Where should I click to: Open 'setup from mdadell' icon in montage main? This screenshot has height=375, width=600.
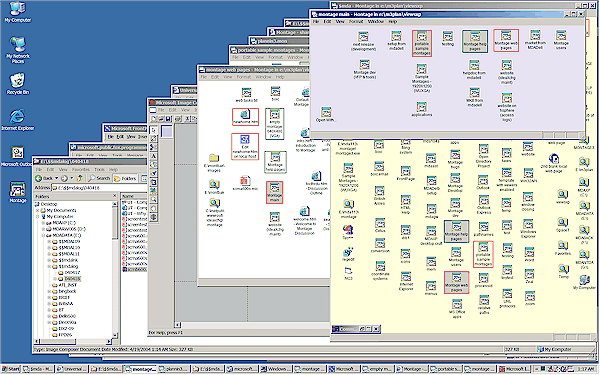pos(396,41)
